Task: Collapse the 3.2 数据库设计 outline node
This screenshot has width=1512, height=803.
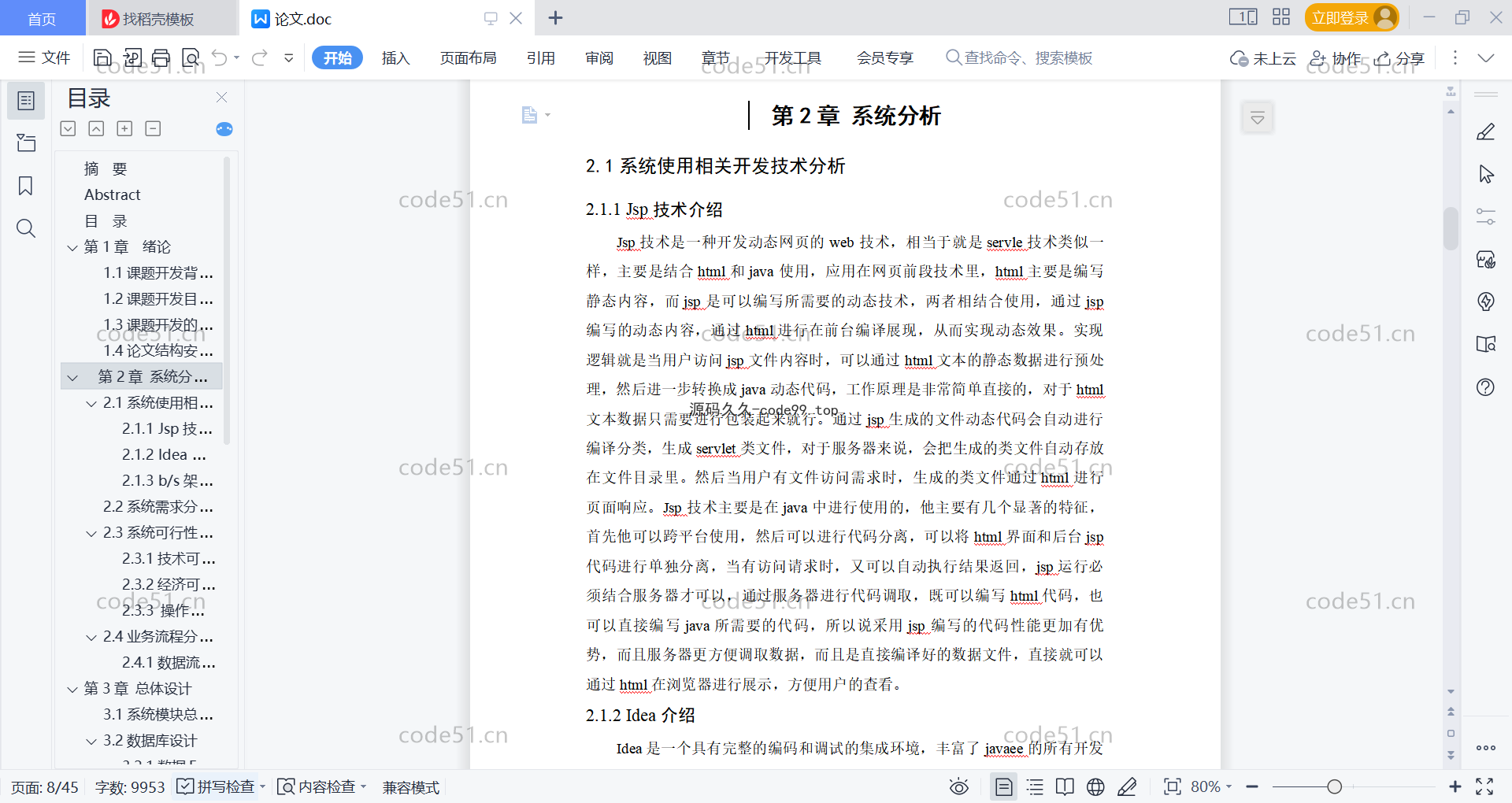Action: pos(91,742)
